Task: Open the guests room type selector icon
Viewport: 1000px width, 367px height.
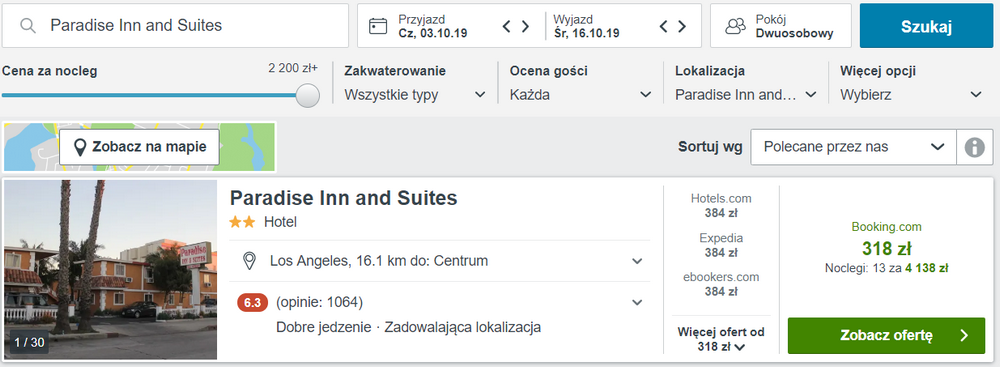Action: 735,26
